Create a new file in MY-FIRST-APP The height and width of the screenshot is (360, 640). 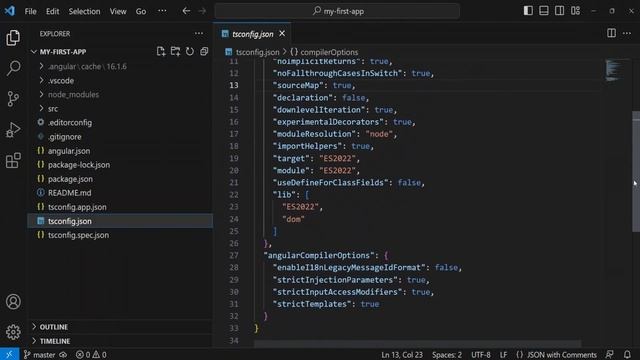161,51
